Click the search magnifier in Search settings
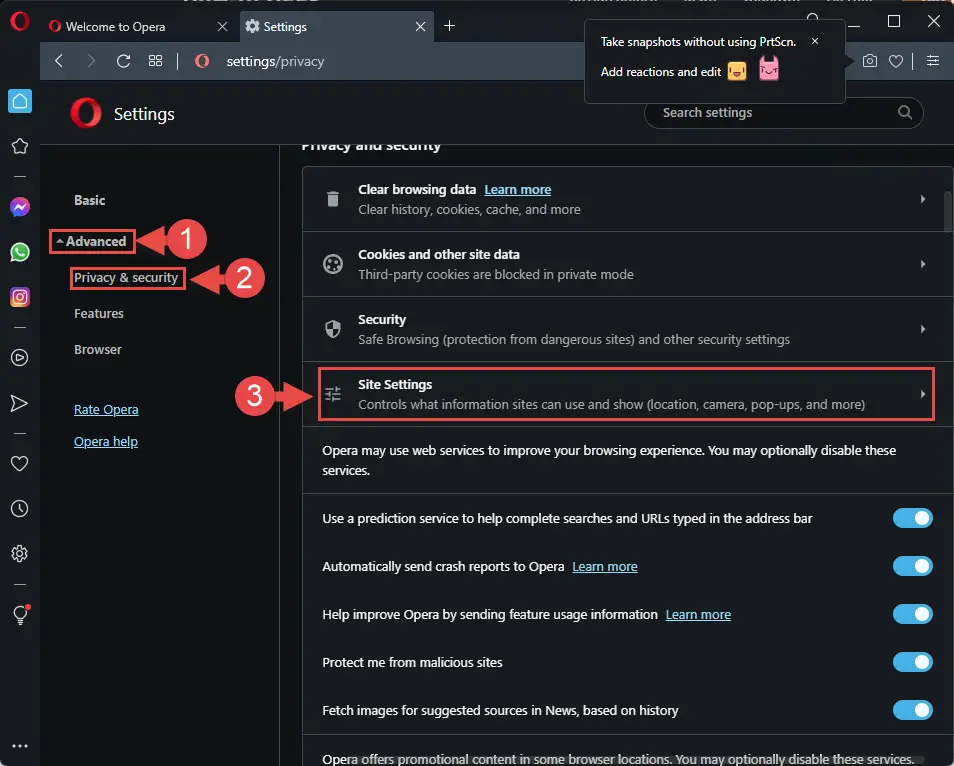Screen dimensions: 954x766 pos(905,113)
